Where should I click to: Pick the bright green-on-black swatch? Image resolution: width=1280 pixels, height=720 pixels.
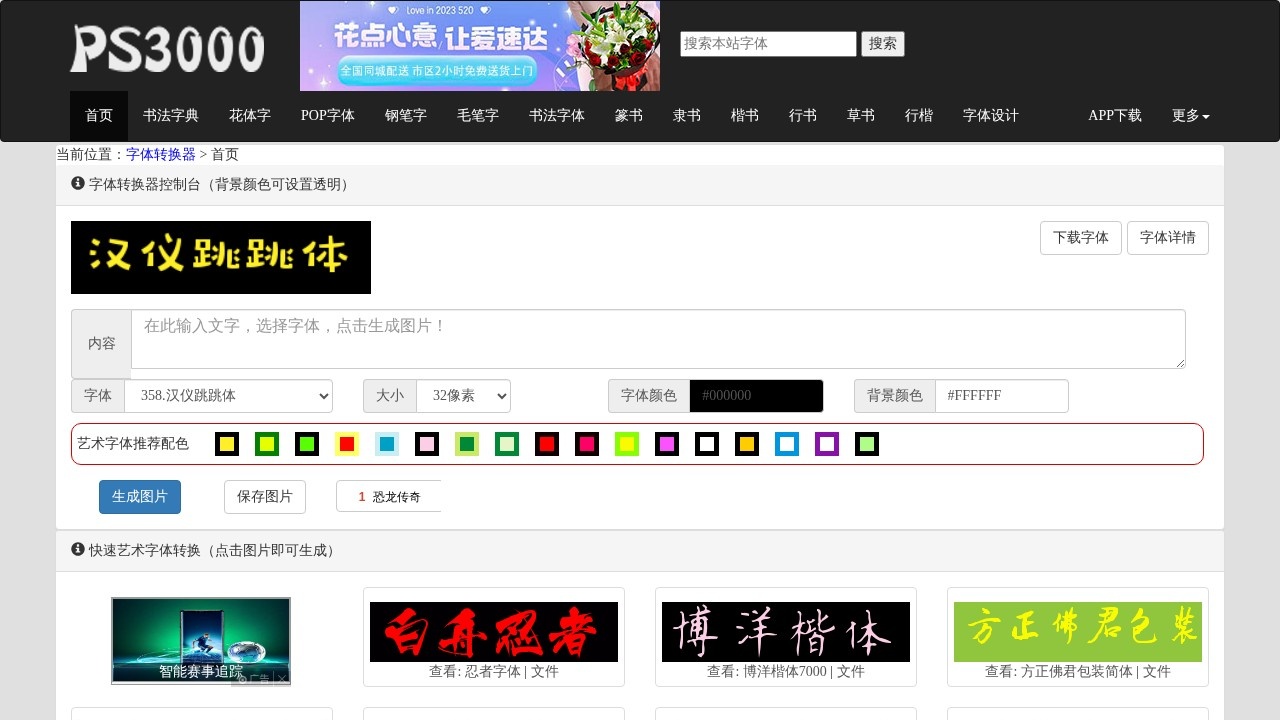click(x=307, y=444)
